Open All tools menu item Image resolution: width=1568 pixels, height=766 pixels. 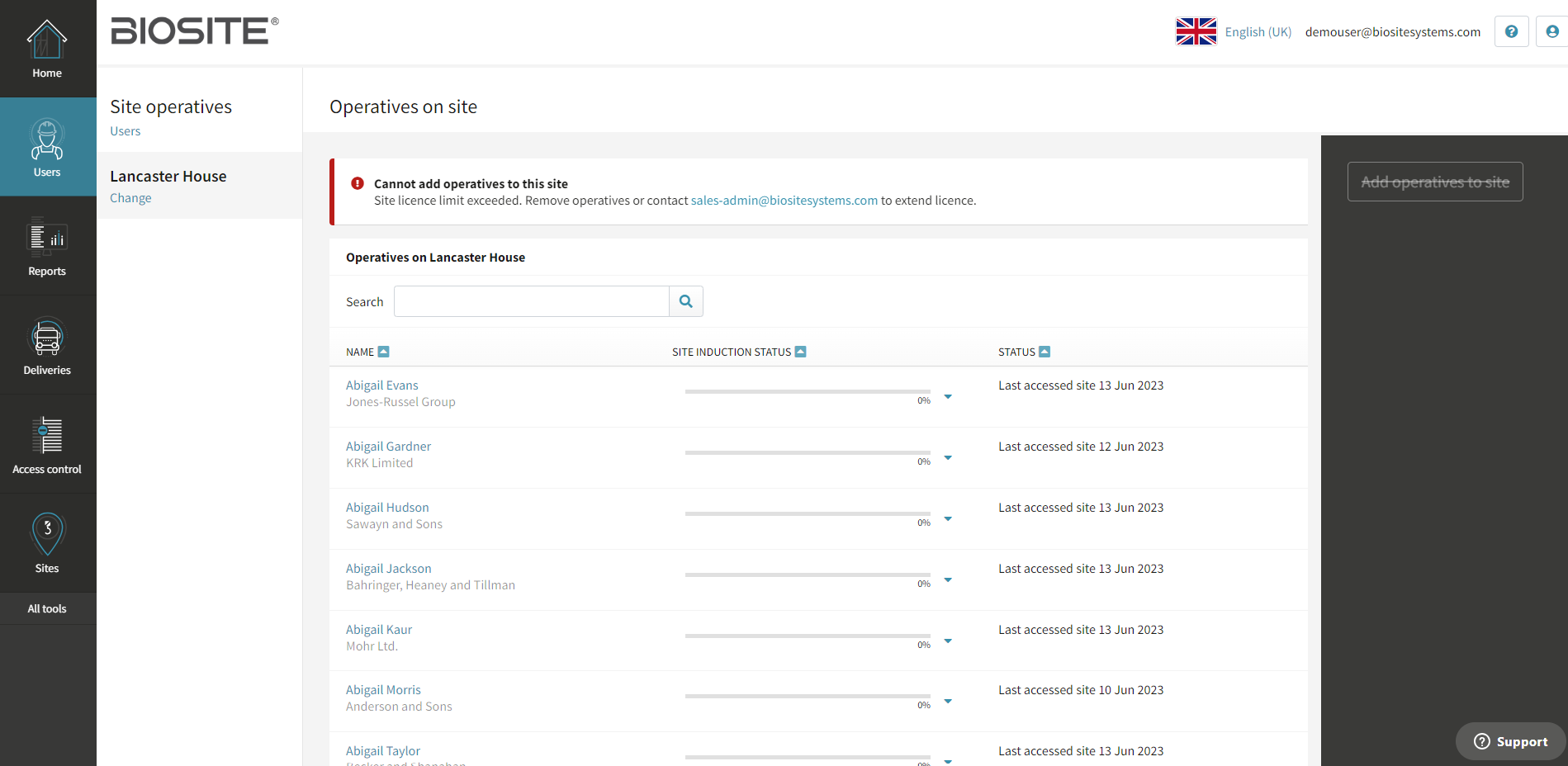(x=47, y=608)
